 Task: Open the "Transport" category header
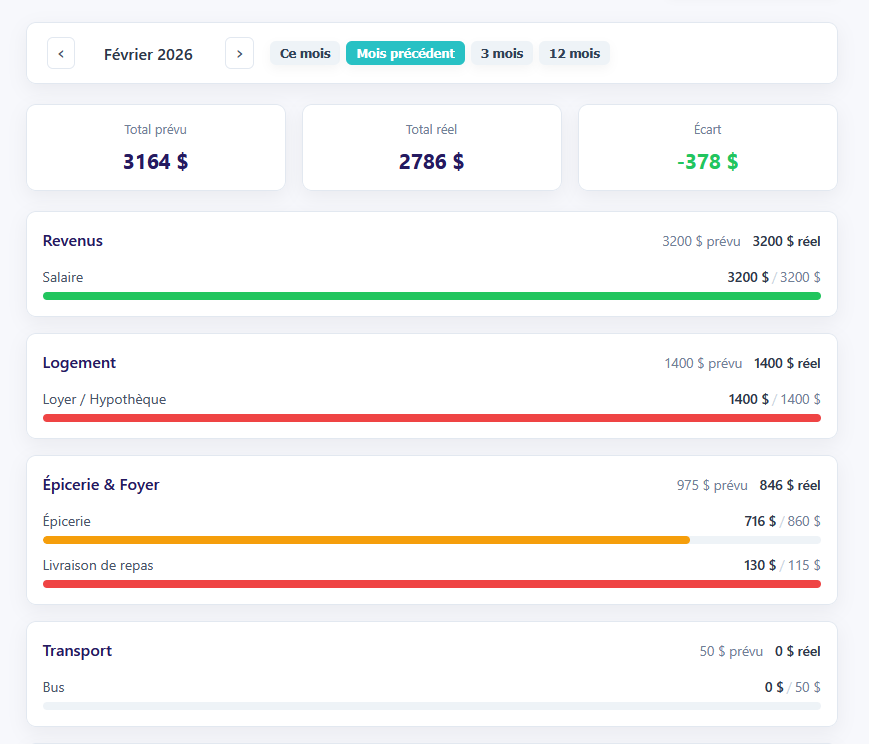(77, 650)
